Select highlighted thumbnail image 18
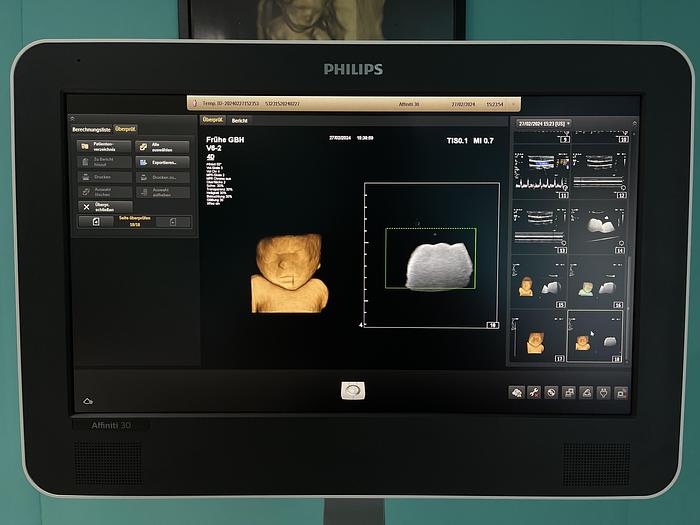Screen dimensions: 700x525 pos(595,336)
